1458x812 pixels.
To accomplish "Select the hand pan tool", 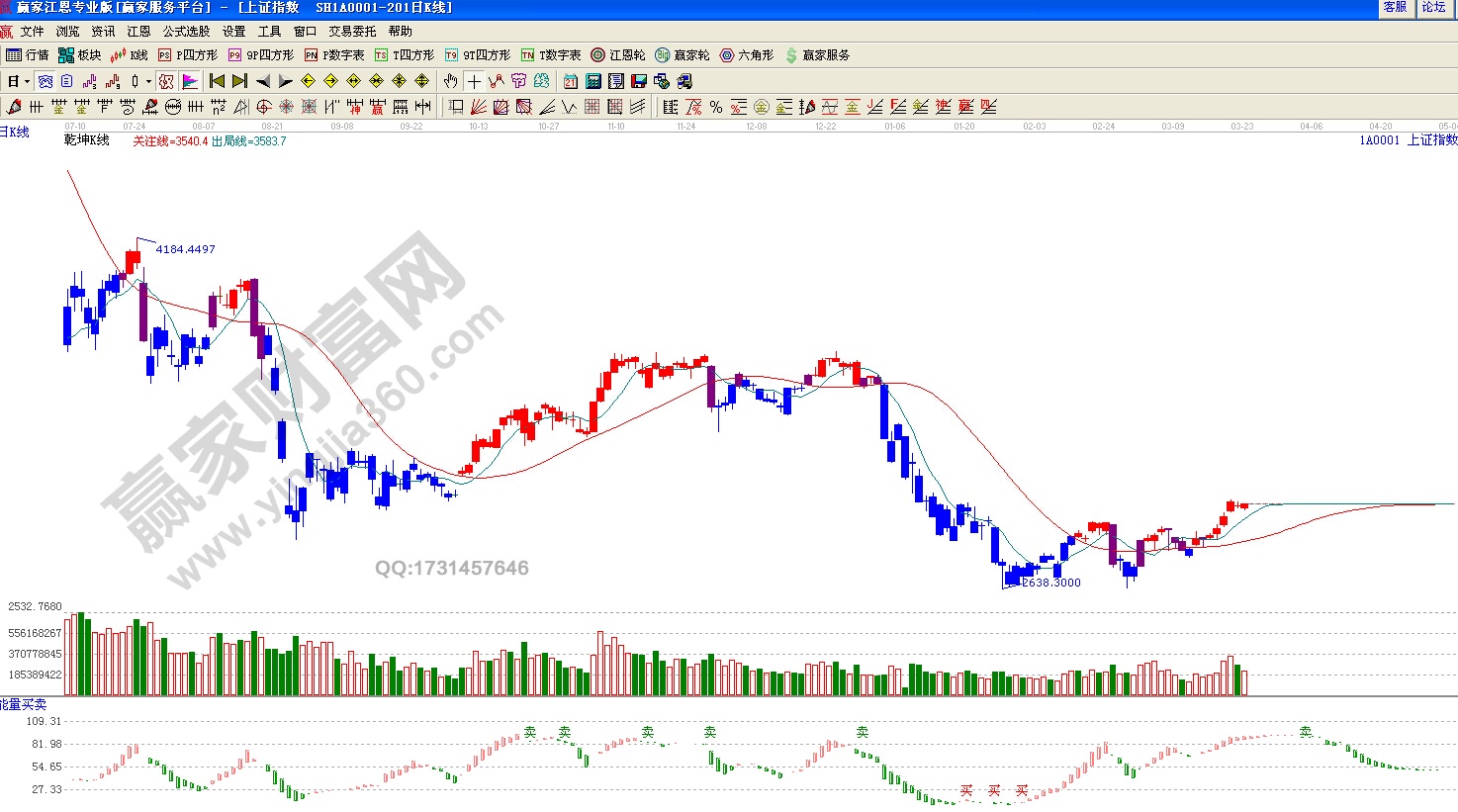I will click(x=451, y=81).
